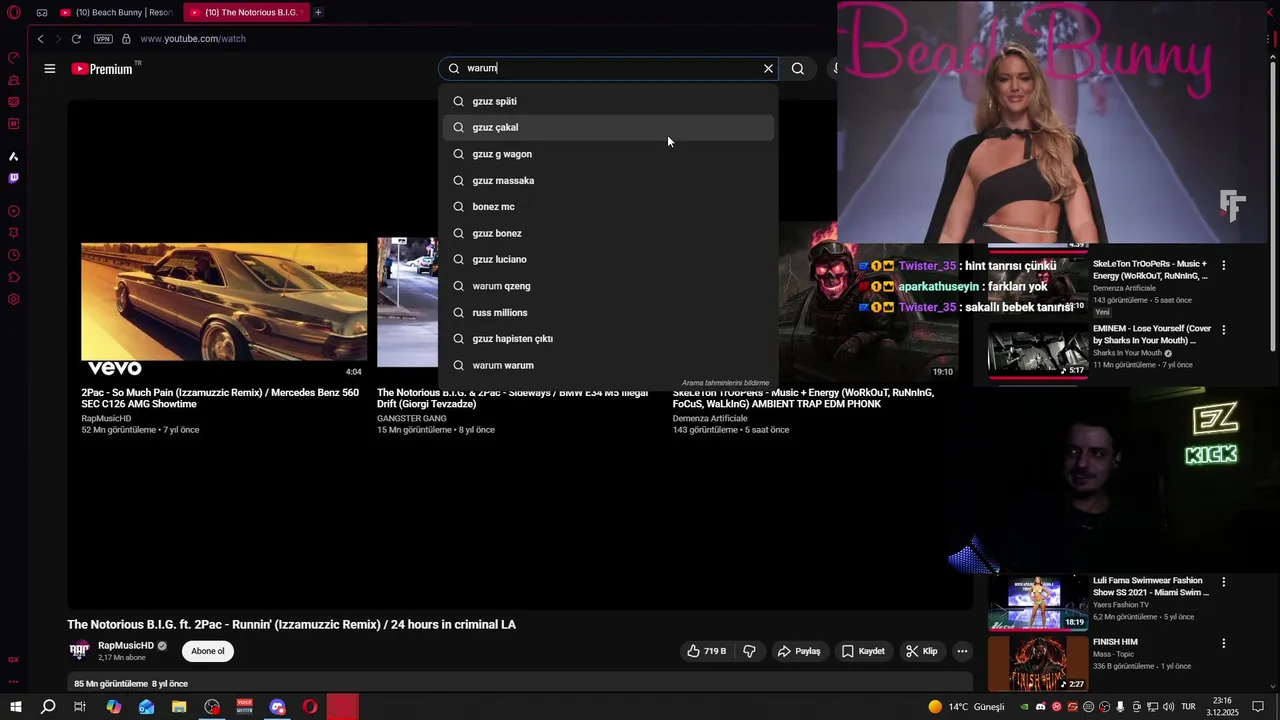
Task: Select 'gzuz luciano' suggestion
Action: [x=608, y=259]
